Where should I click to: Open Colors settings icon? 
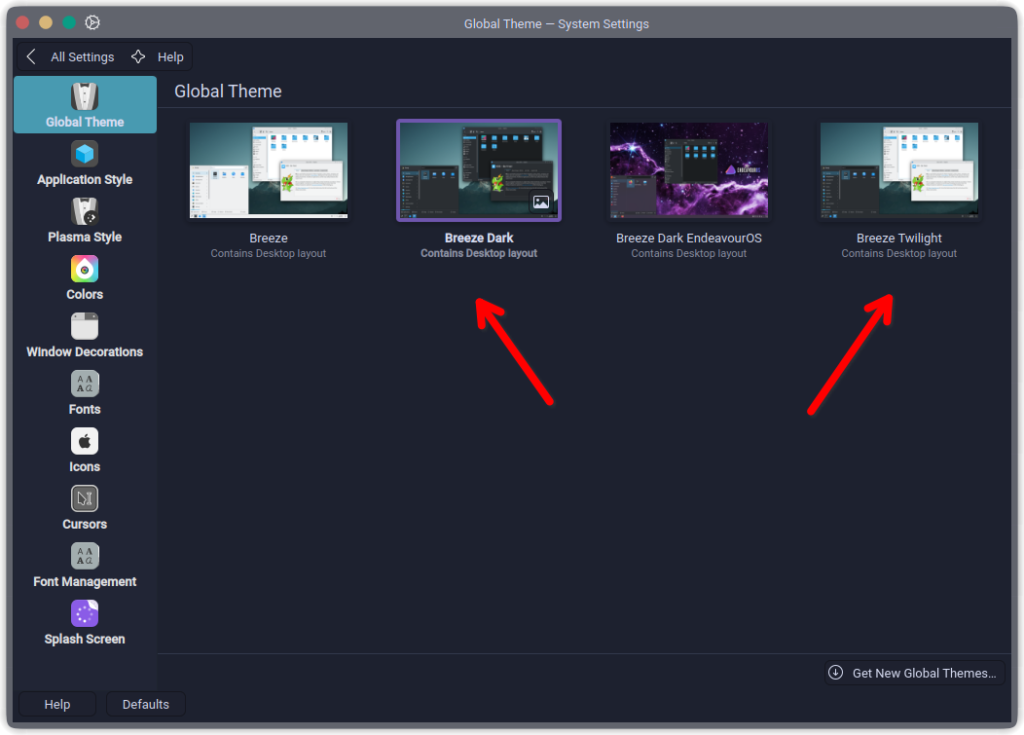[x=84, y=269]
